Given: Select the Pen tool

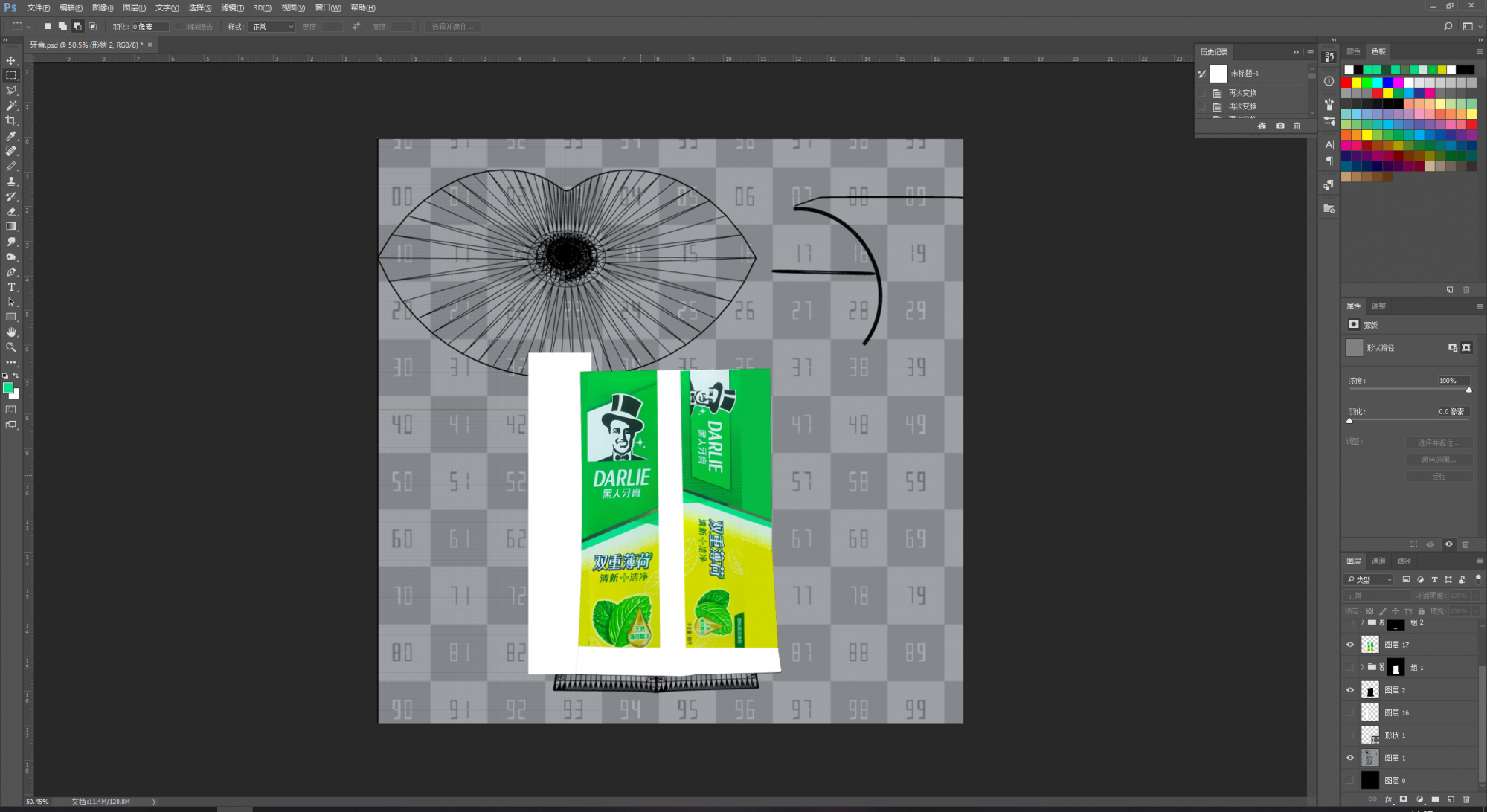Looking at the screenshot, I should point(11,272).
